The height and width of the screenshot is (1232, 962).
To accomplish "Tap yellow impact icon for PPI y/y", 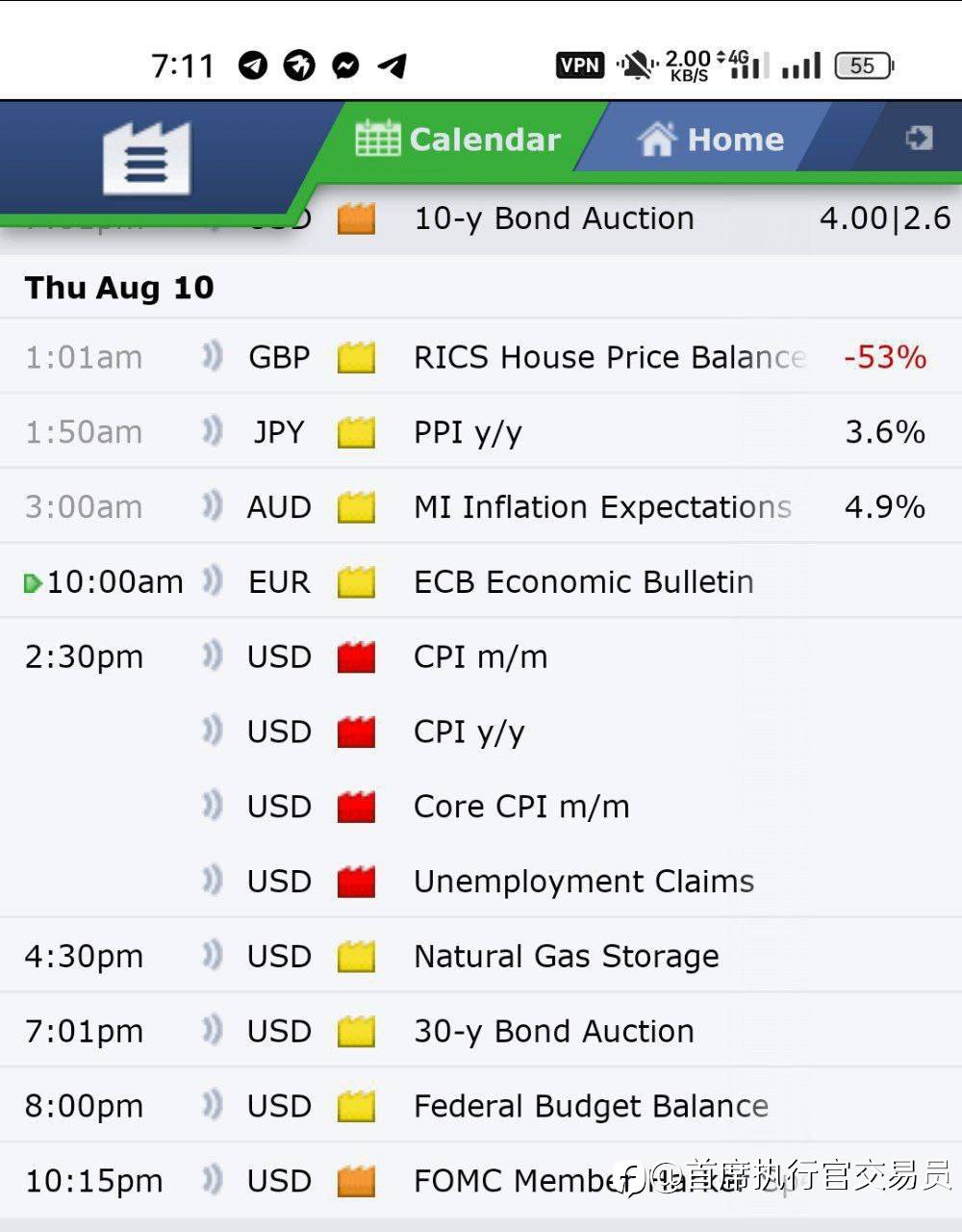I will (x=356, y=432).
